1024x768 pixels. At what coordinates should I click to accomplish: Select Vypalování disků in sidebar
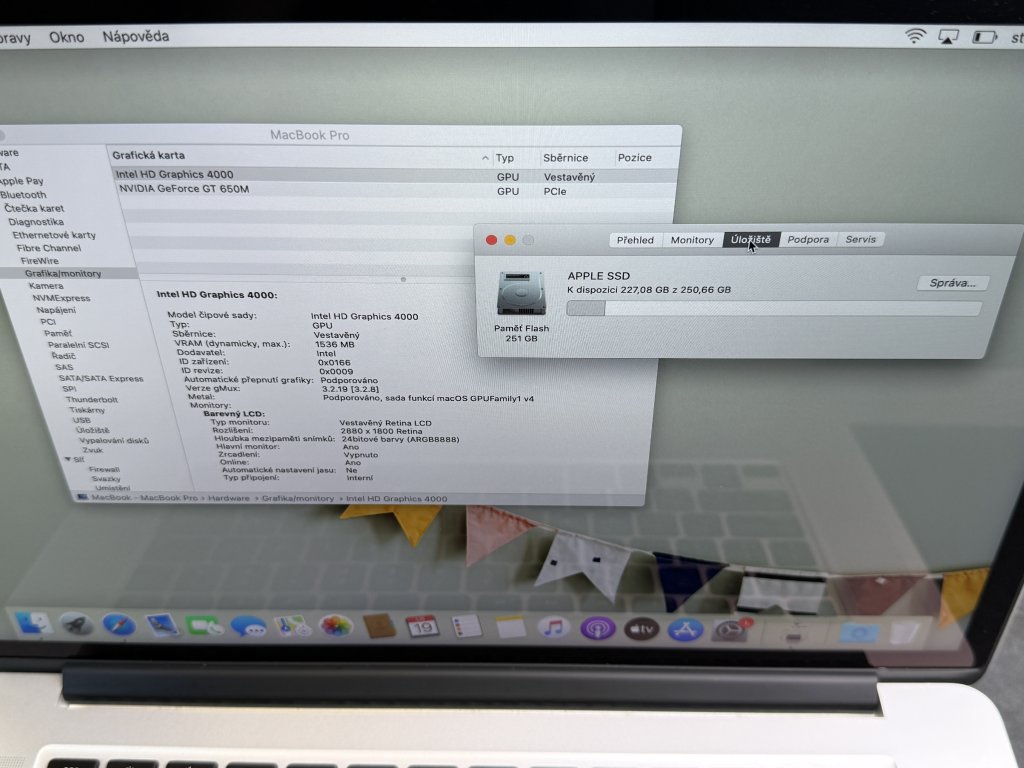point(114,440)
